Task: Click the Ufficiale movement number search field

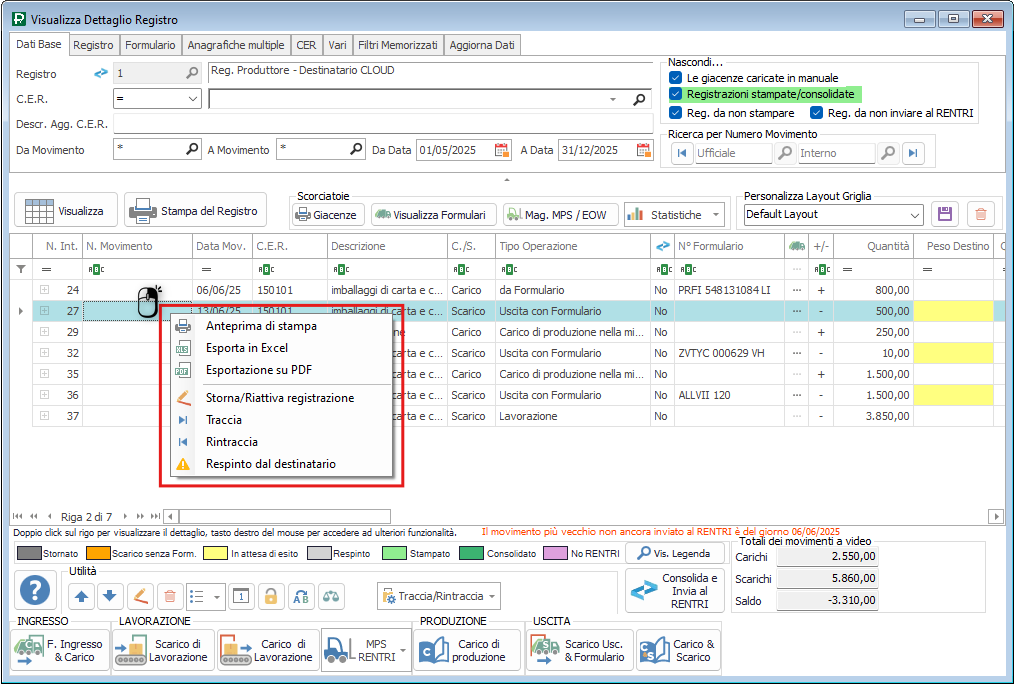Action: 733,153
